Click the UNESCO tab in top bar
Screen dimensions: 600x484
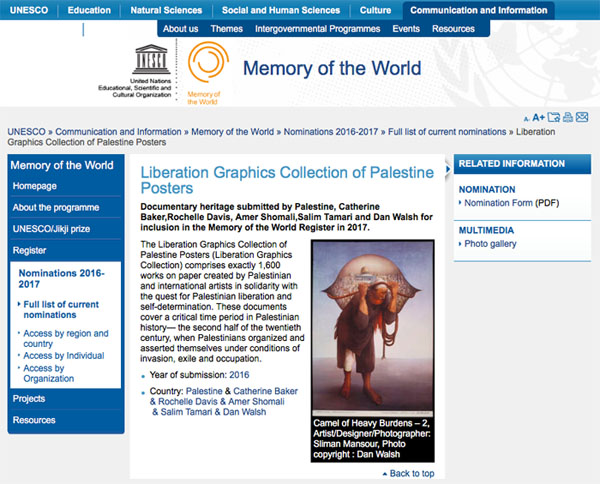click(29, 10)
